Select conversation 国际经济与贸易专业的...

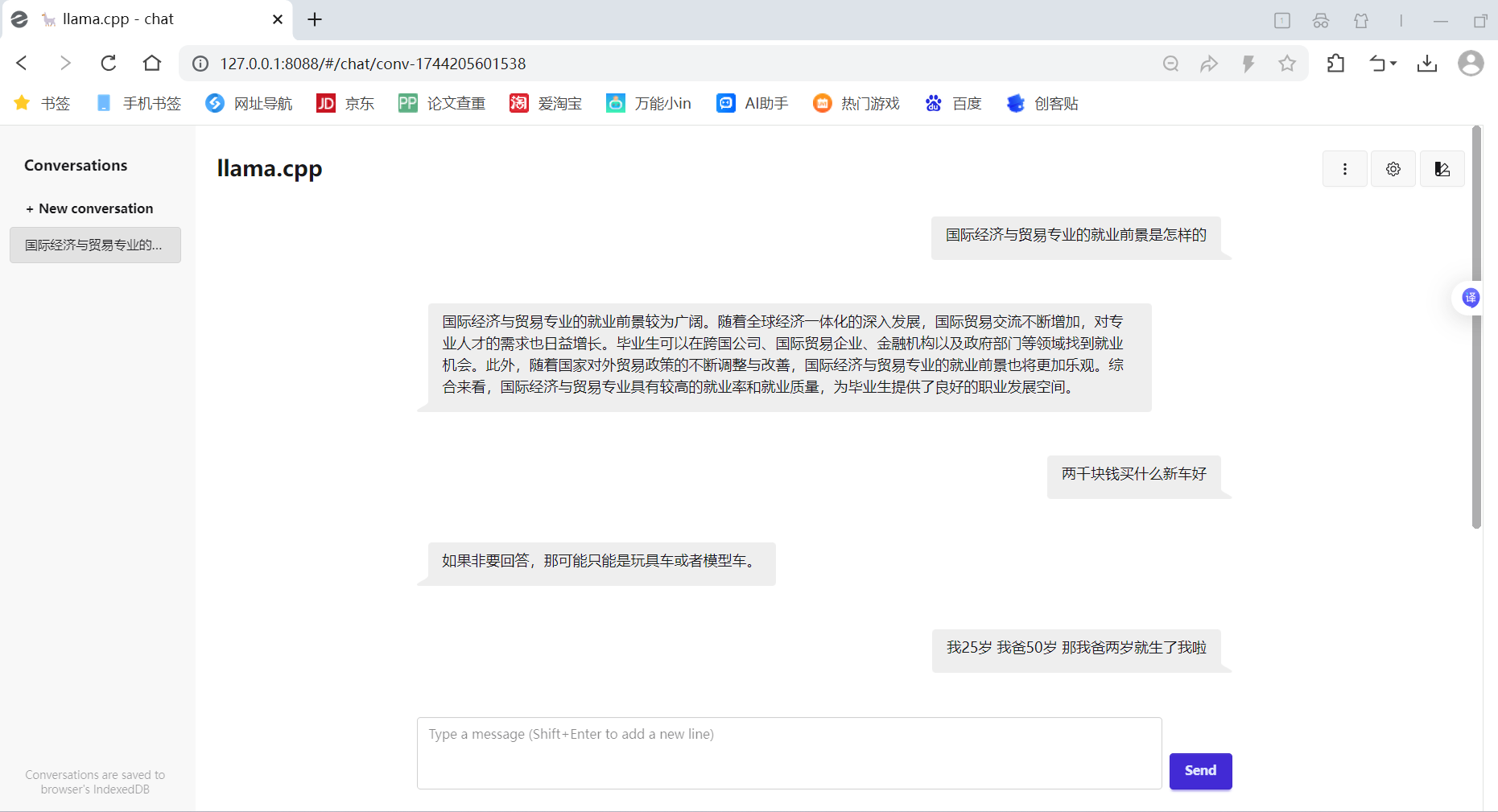click(95, 245)
